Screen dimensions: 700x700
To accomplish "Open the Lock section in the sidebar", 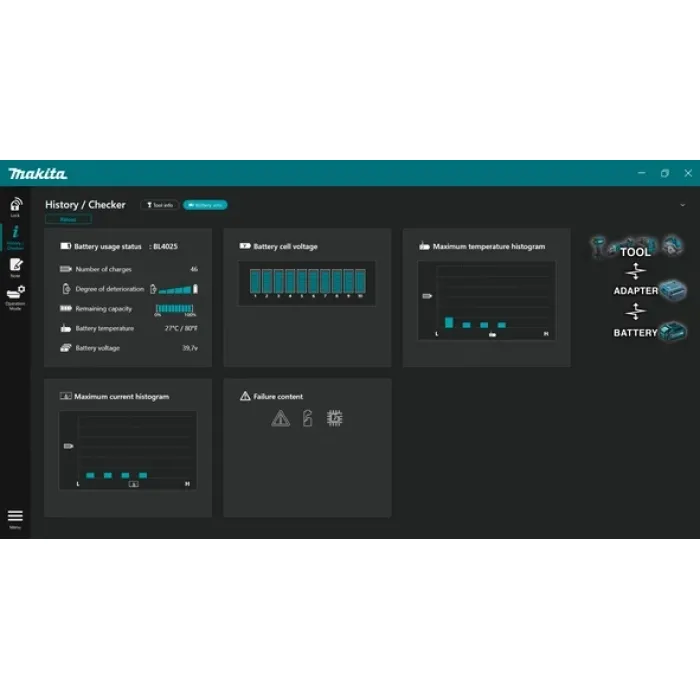I will coord(15,205).
